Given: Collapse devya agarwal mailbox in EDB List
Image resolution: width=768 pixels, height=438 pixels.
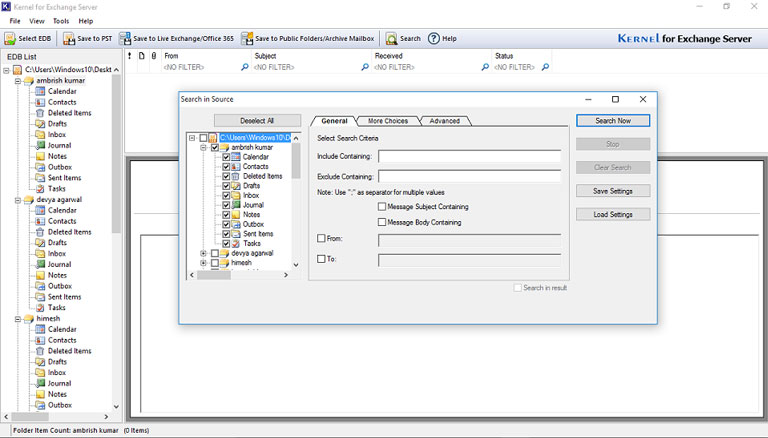Looking at the screenshot, I should coord(18,200).
